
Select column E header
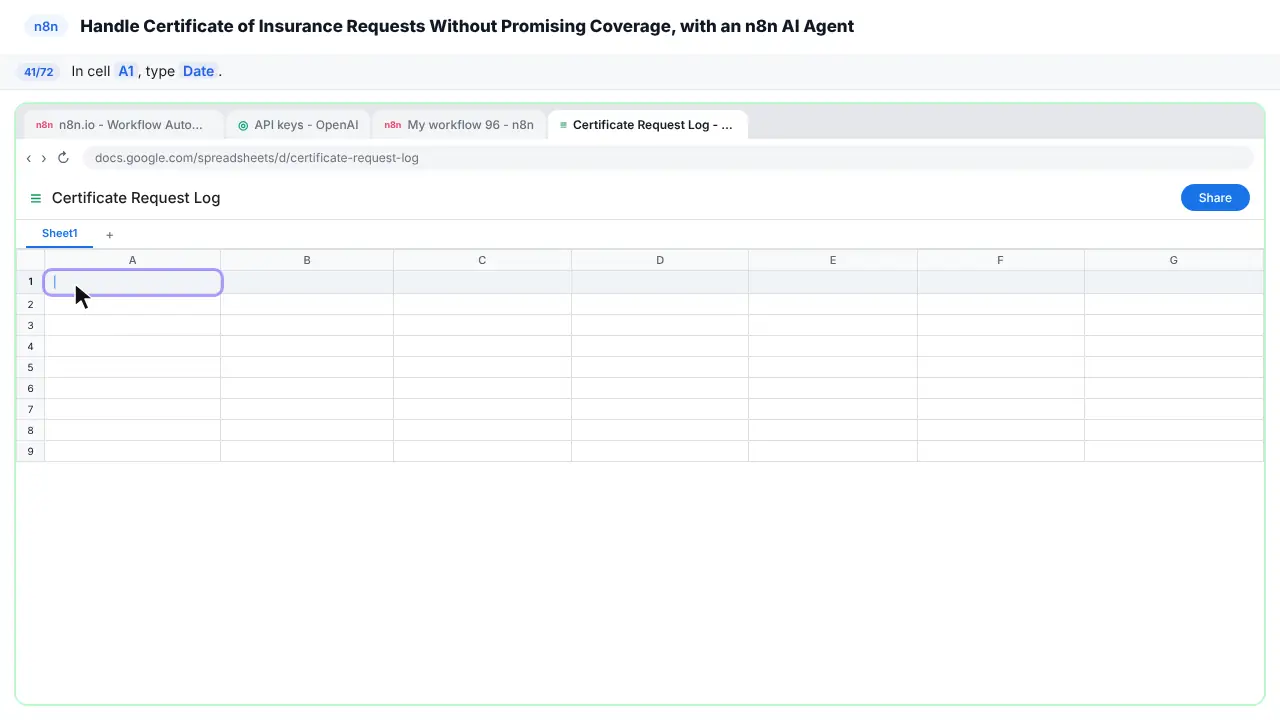point(833,260)
